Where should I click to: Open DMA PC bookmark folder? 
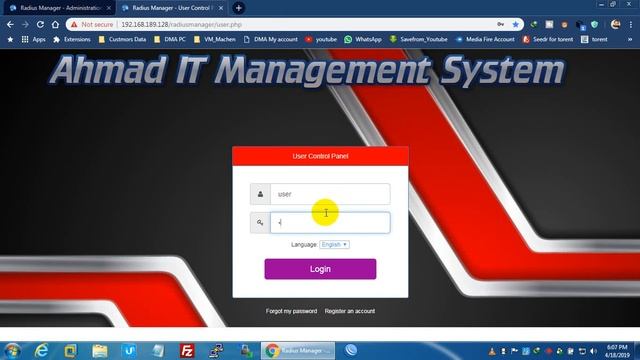pyautogui.click(x=170, y=39)
